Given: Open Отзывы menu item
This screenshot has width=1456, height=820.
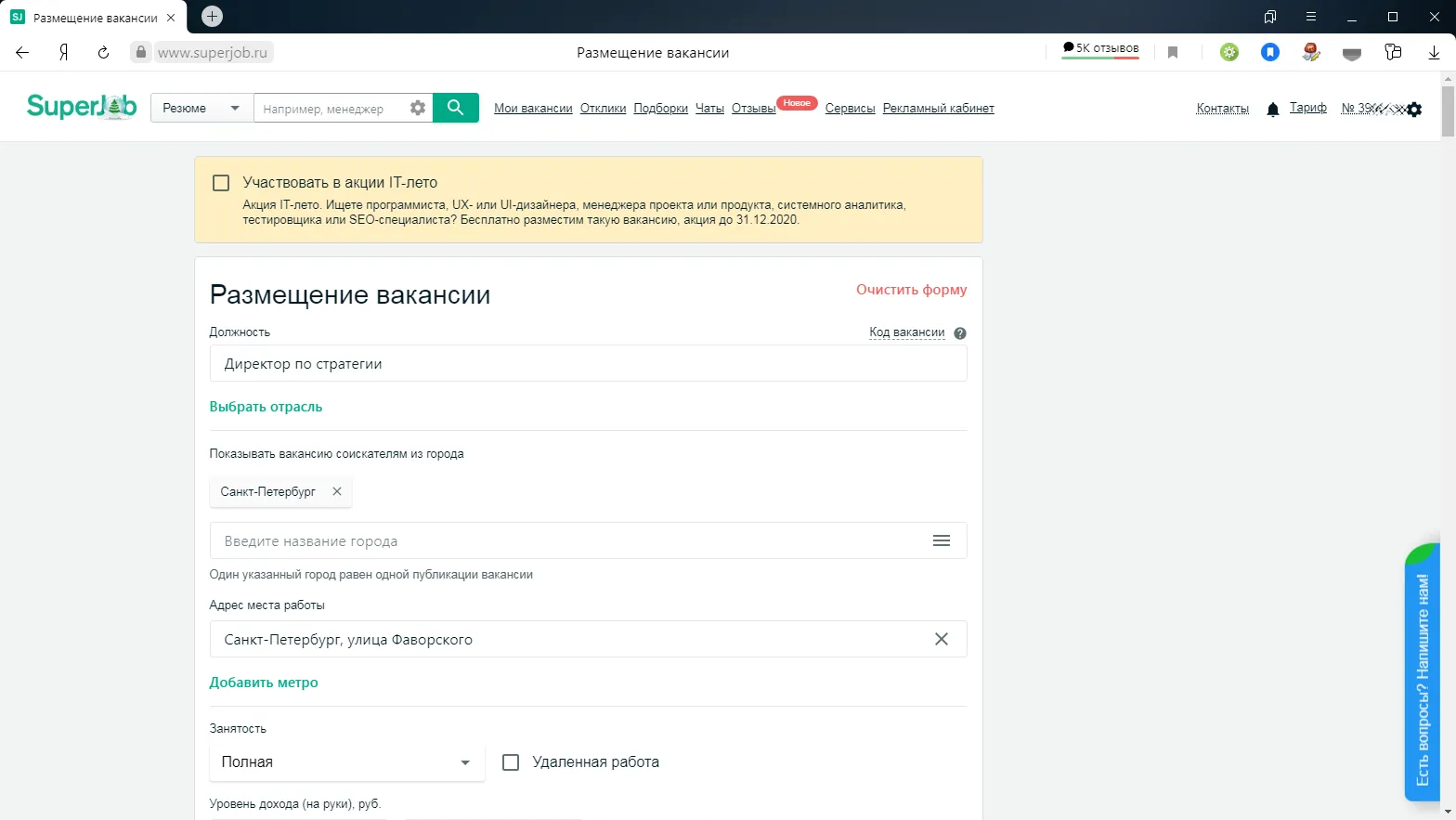Looking at the screenshot, I should pos(753,109).
